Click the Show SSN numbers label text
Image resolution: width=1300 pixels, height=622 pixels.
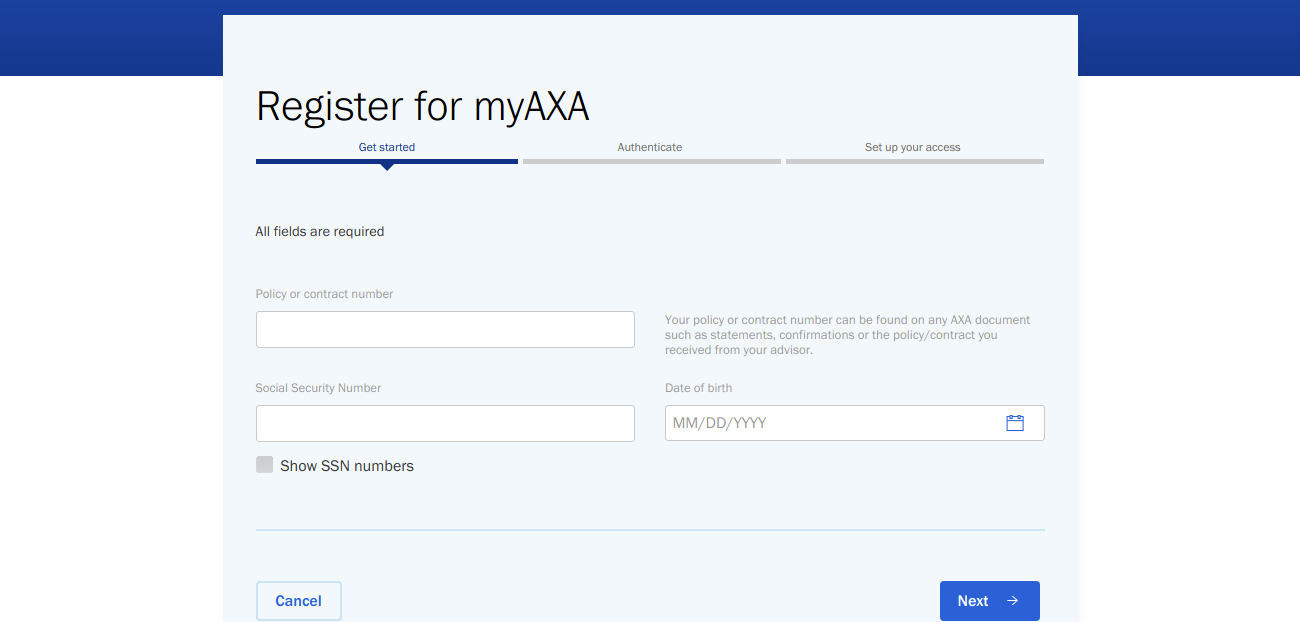coord(347,466)
